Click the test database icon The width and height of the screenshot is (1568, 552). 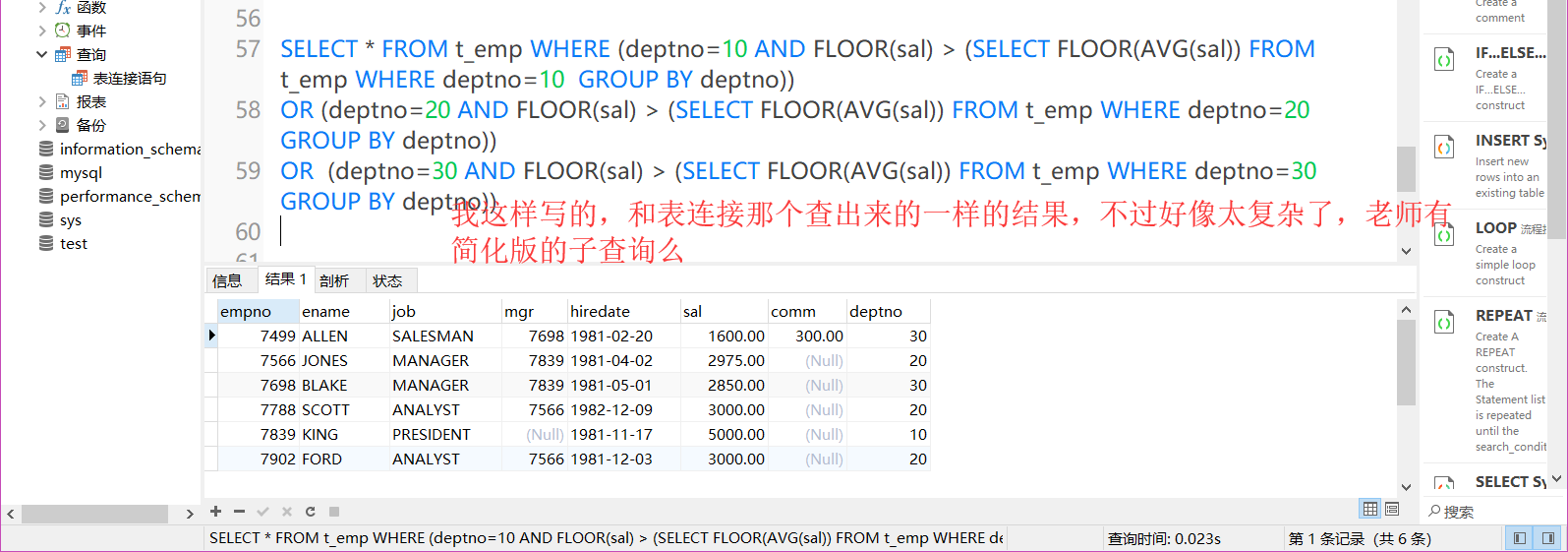46,243
